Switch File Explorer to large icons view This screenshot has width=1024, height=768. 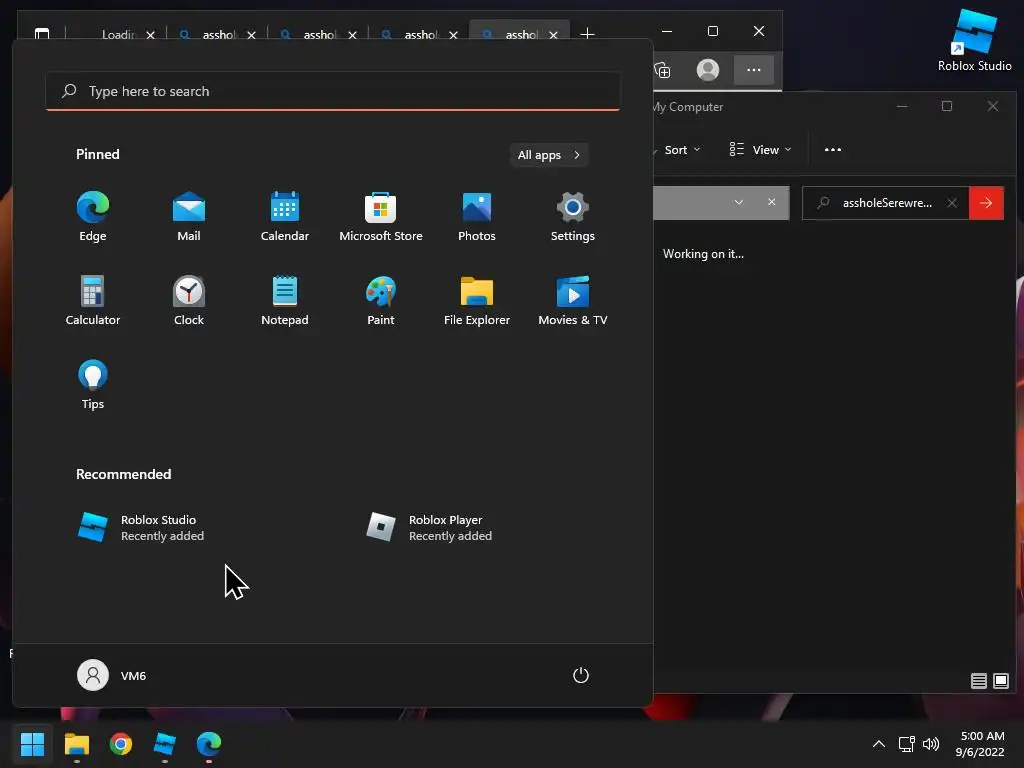coord(1000,681)
